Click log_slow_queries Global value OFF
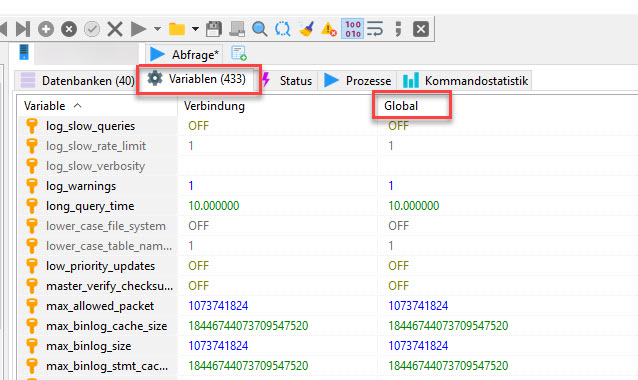The height and width of the screenshot is (380, 638). 398,126
